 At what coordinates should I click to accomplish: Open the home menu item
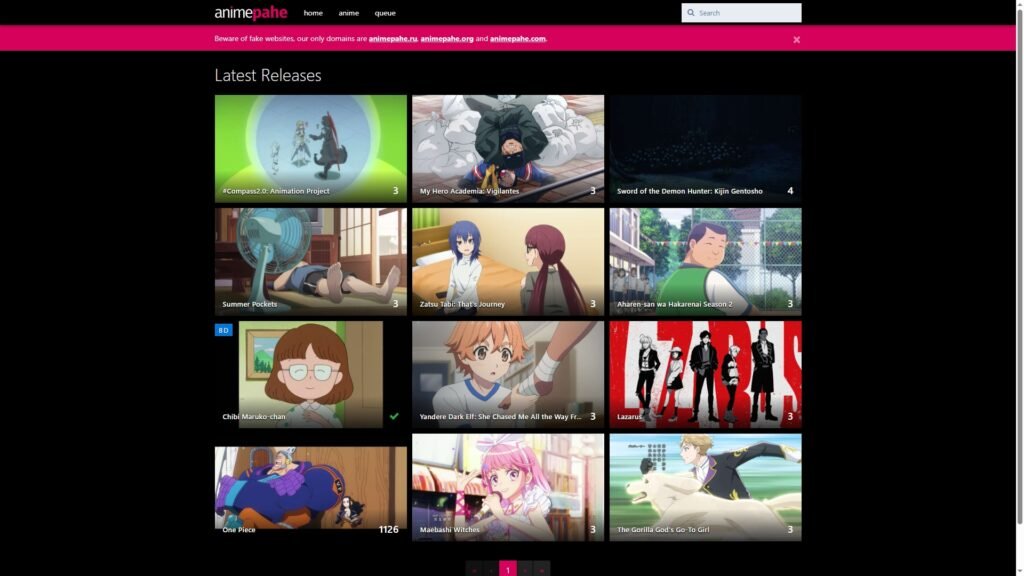pos(313,13)
